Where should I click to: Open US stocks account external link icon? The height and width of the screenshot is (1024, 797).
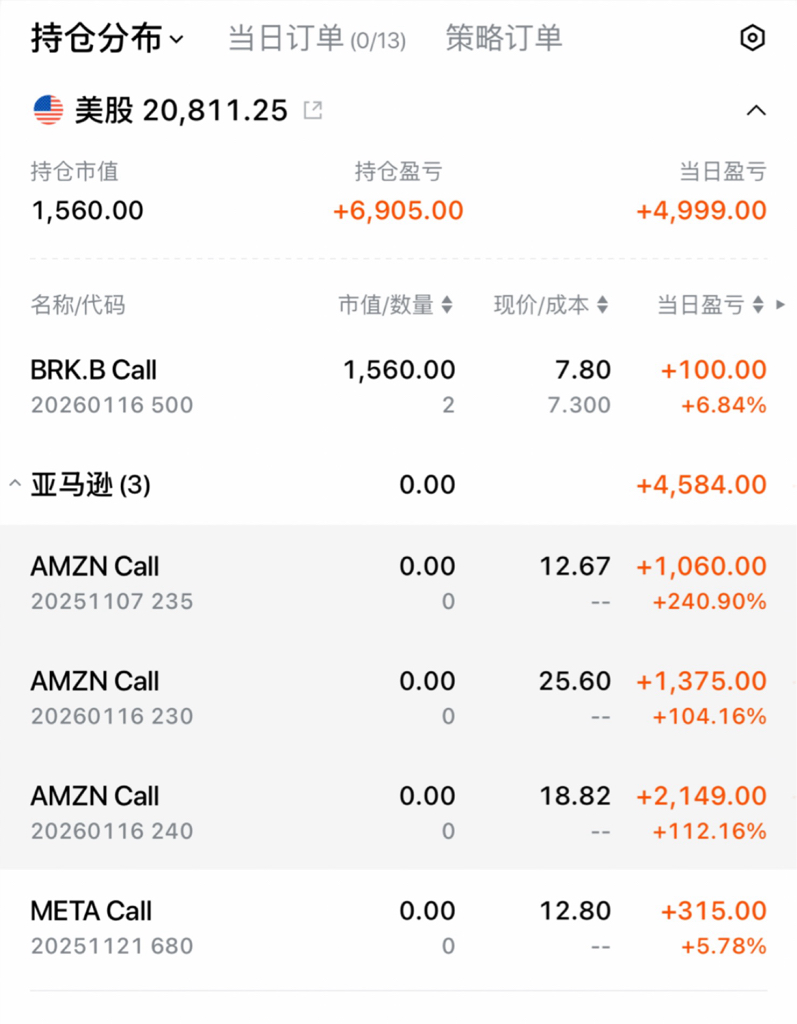pos(313,110)
